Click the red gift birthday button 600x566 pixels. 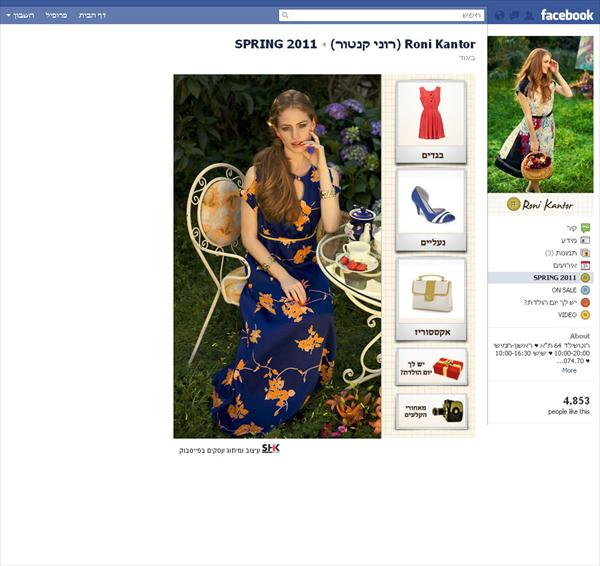(x=431, y=367)
